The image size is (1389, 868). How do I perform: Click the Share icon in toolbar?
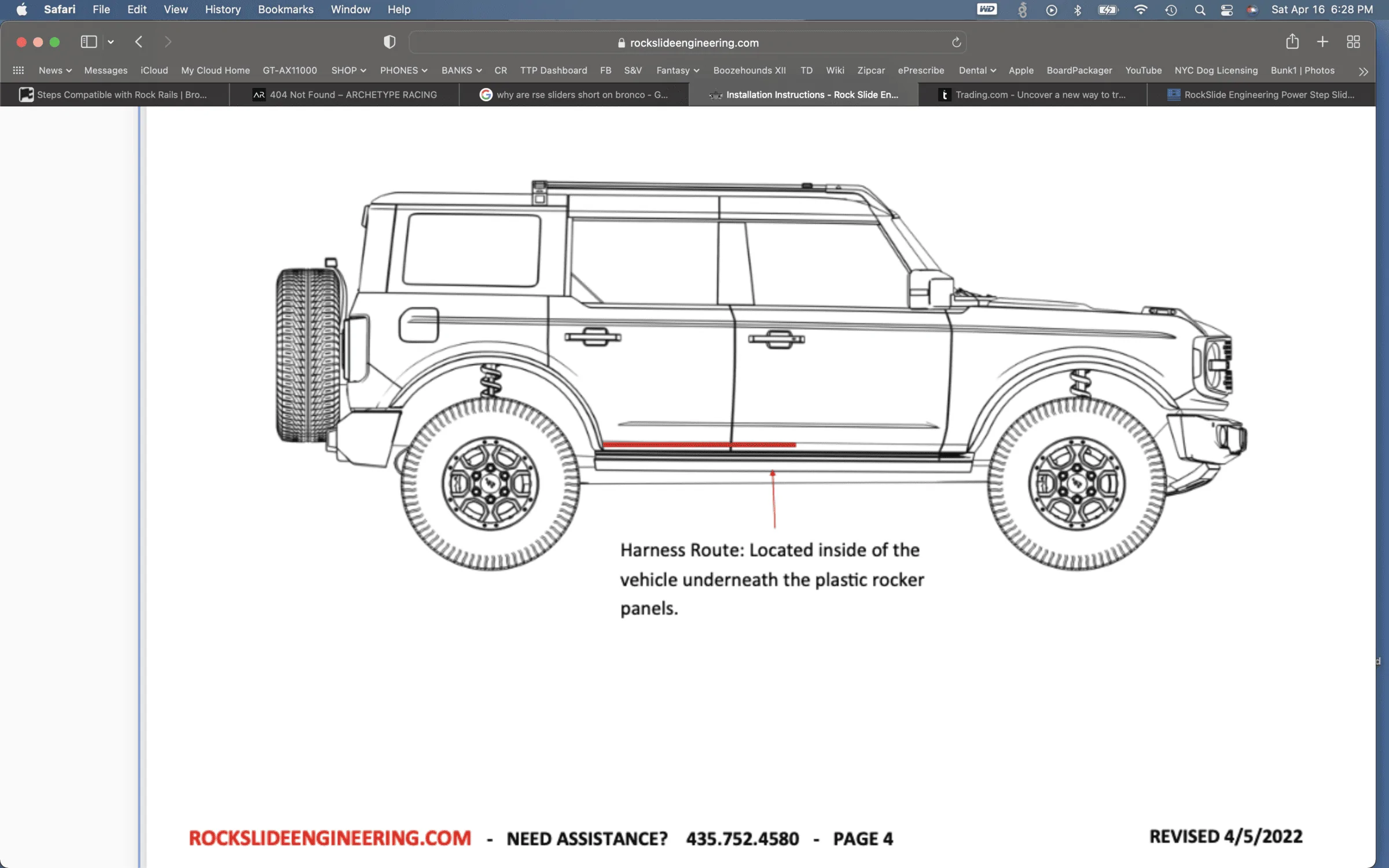pyautogui.click(x=1292, y=41)
